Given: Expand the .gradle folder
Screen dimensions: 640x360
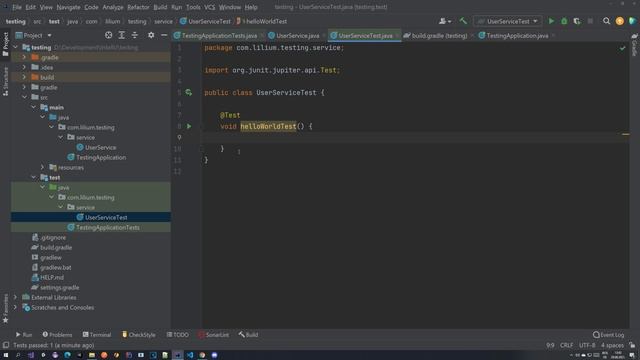Looking at the screenshot, I should pyautogui.click(x=24, y=58).
